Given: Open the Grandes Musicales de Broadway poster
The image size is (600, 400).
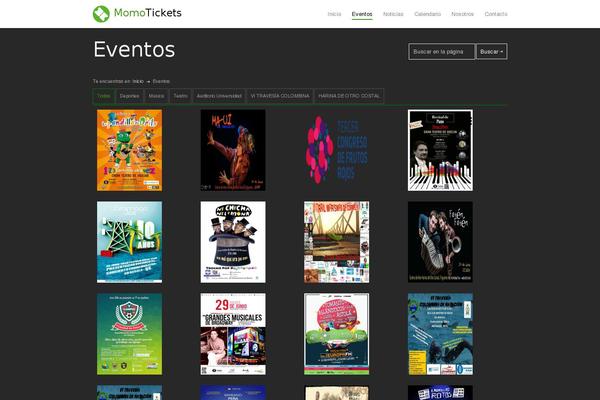Looking at the screenshot, I should 233,334.
